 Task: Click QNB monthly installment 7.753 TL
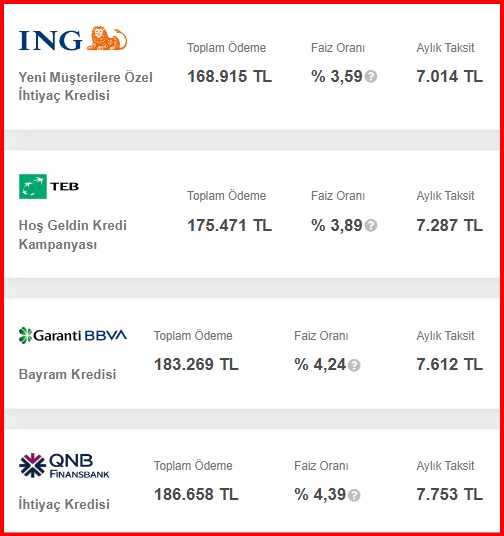[449, 494]
